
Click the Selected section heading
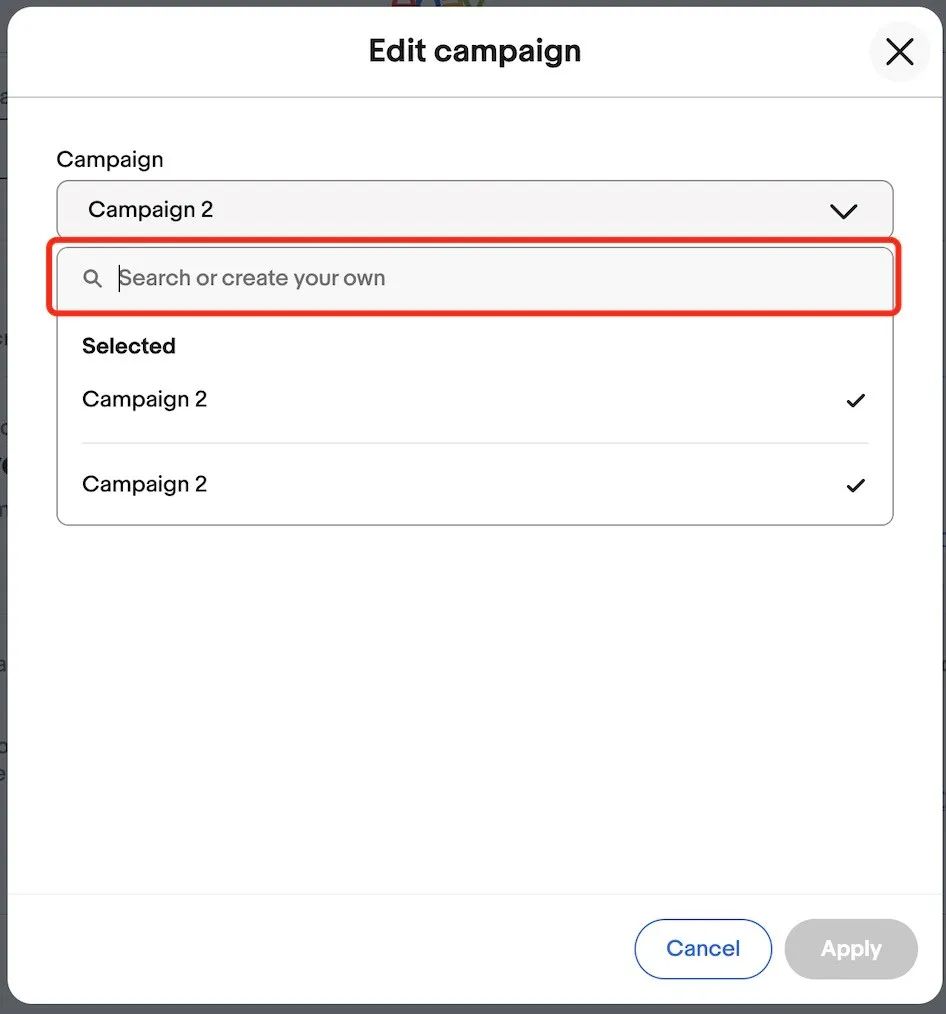pos(129,346)
